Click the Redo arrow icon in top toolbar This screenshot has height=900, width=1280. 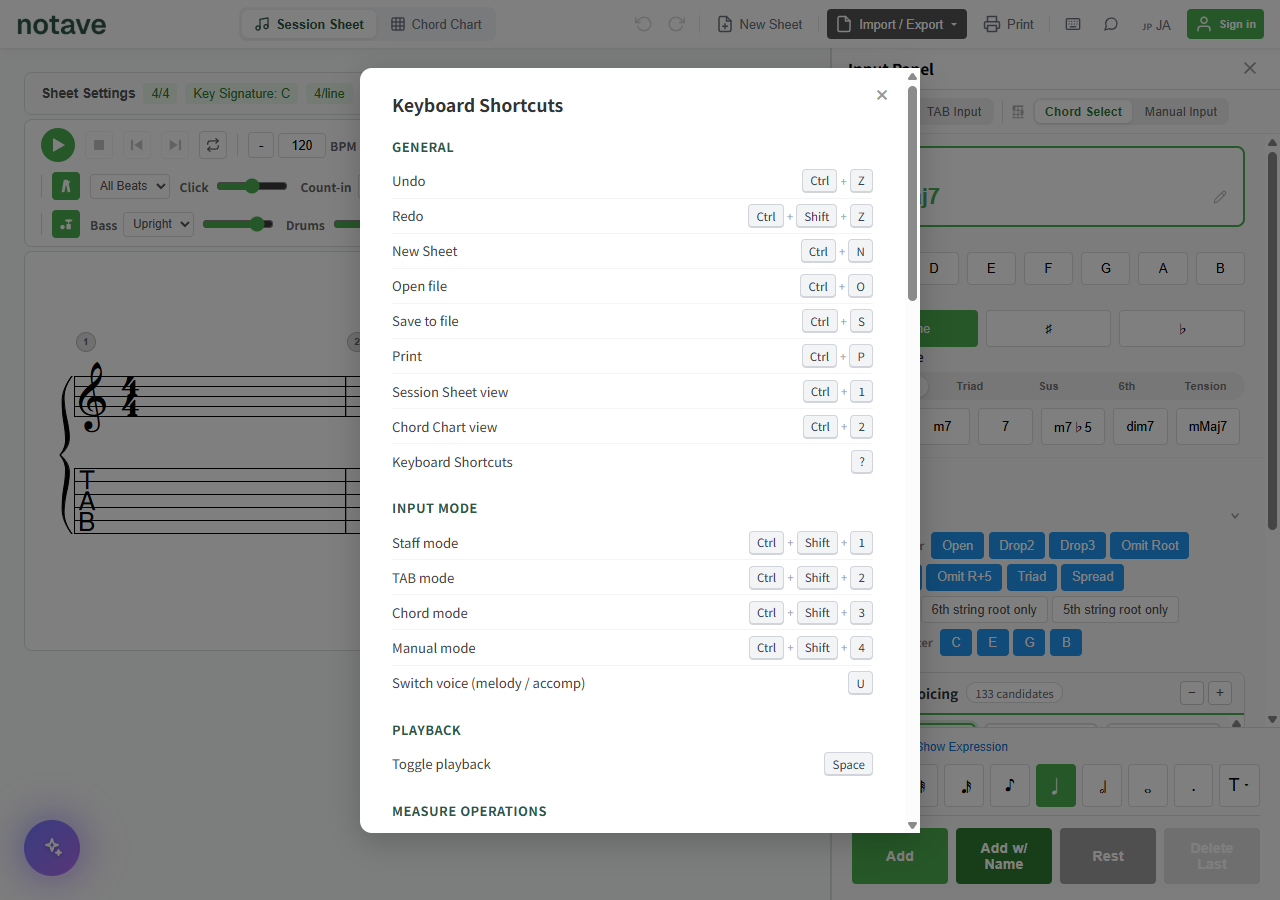click(677, 24)
